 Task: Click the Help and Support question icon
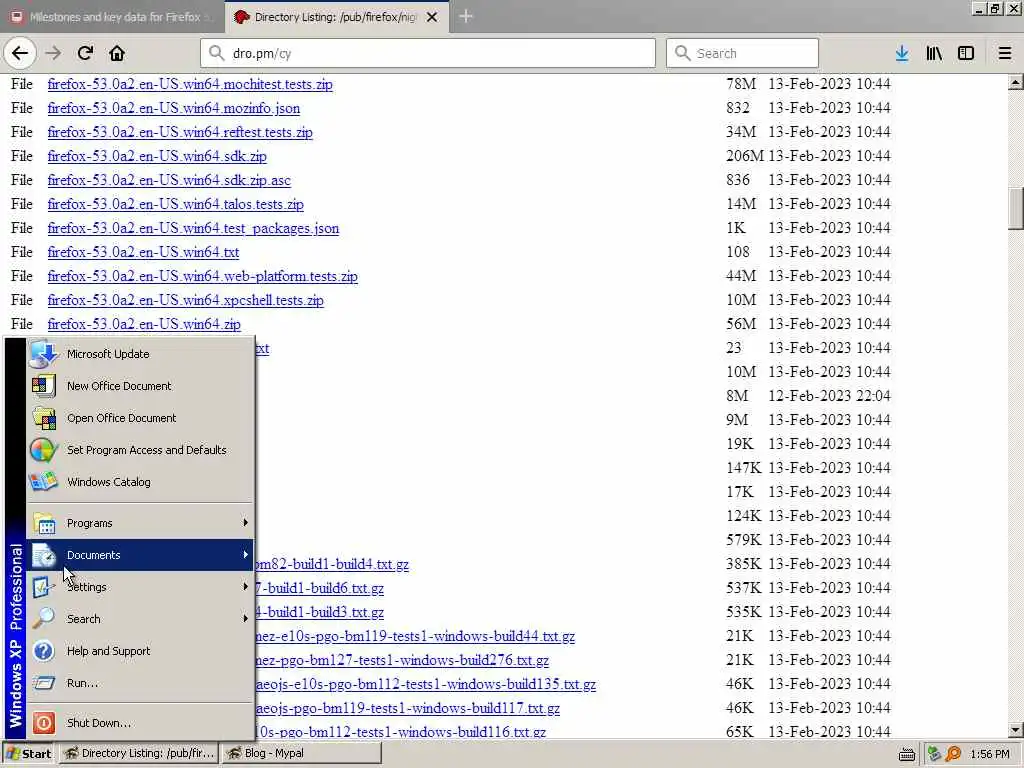point(44,651)
